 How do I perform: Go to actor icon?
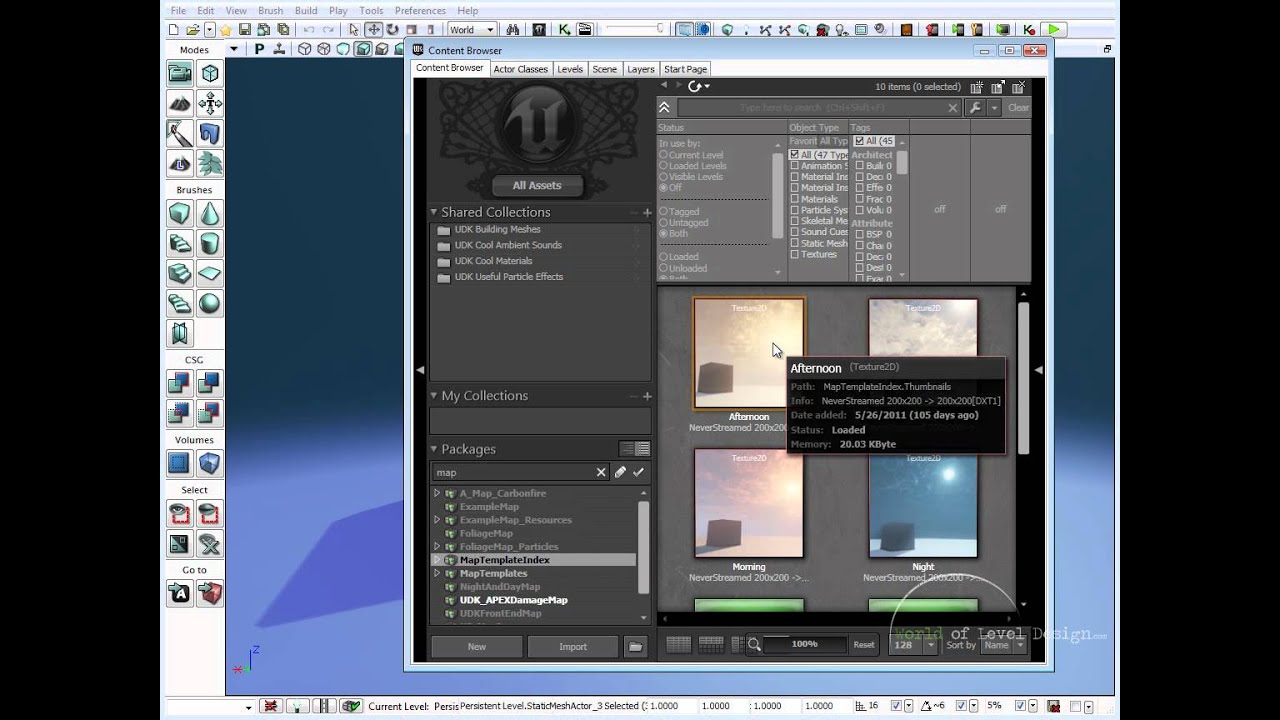pyautogui.click(x=179, y=593)
